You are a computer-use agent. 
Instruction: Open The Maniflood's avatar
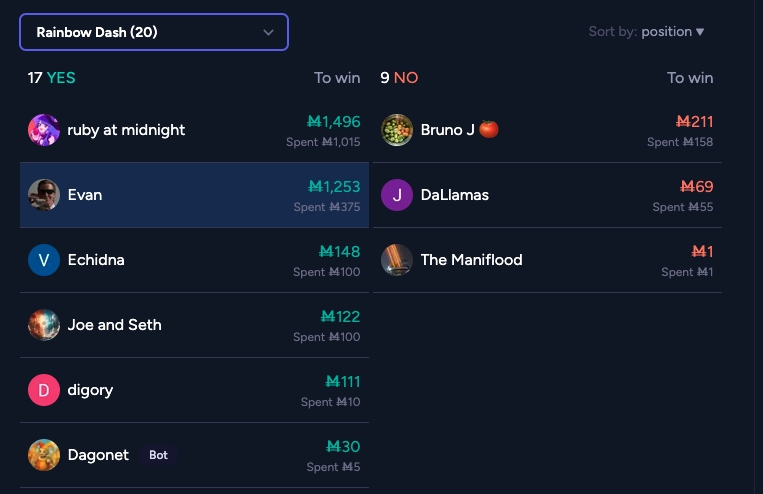pyautogui.click(x=397, y=260)
